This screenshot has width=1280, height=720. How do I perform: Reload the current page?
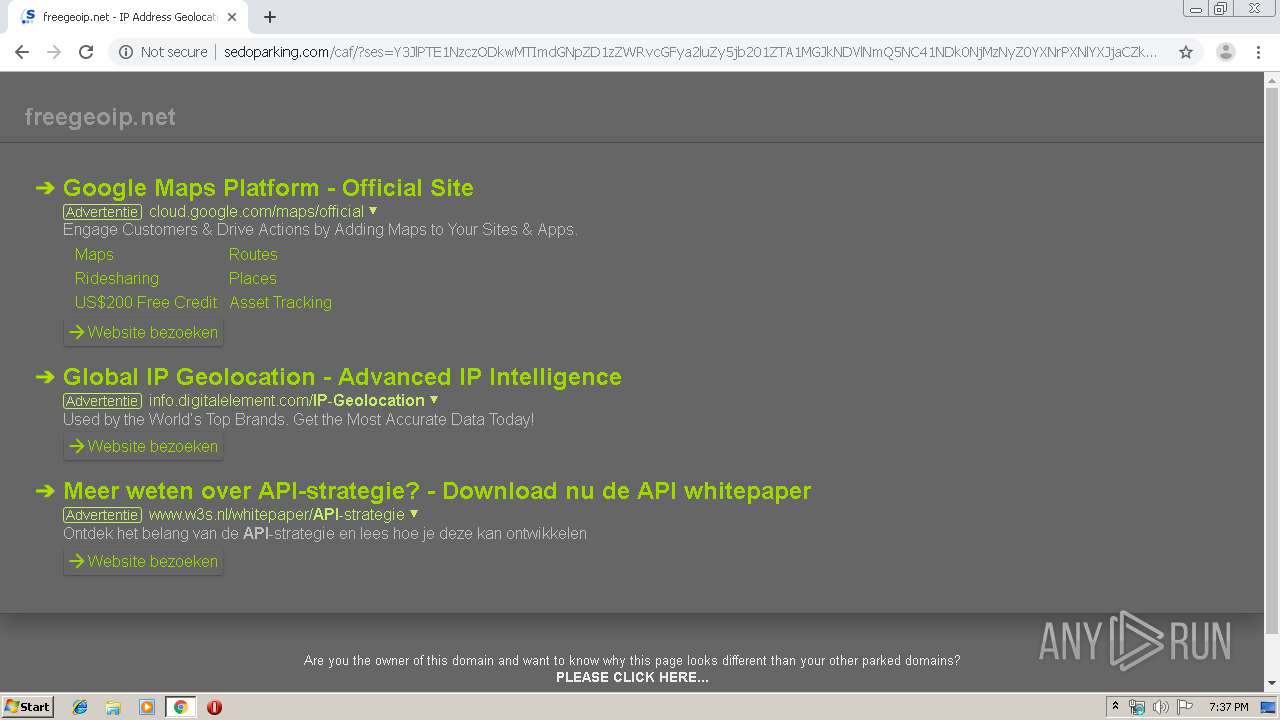(x=86, y=52)
